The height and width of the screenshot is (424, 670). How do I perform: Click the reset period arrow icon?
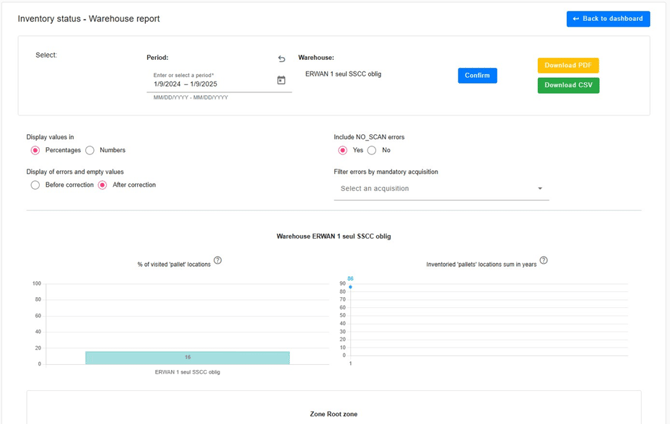281,59
